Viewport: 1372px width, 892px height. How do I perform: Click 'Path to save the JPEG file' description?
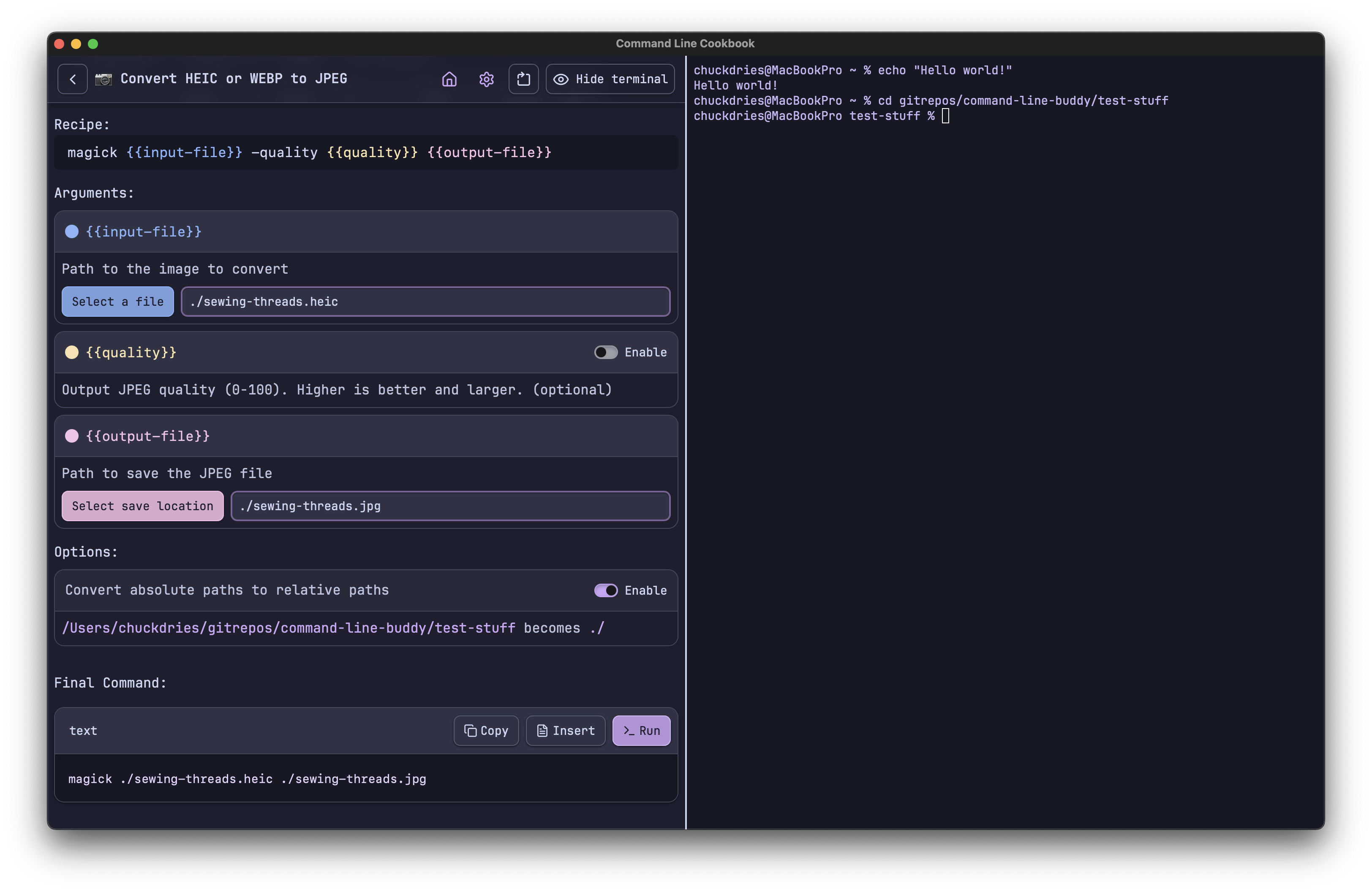(x=166, y=473)
